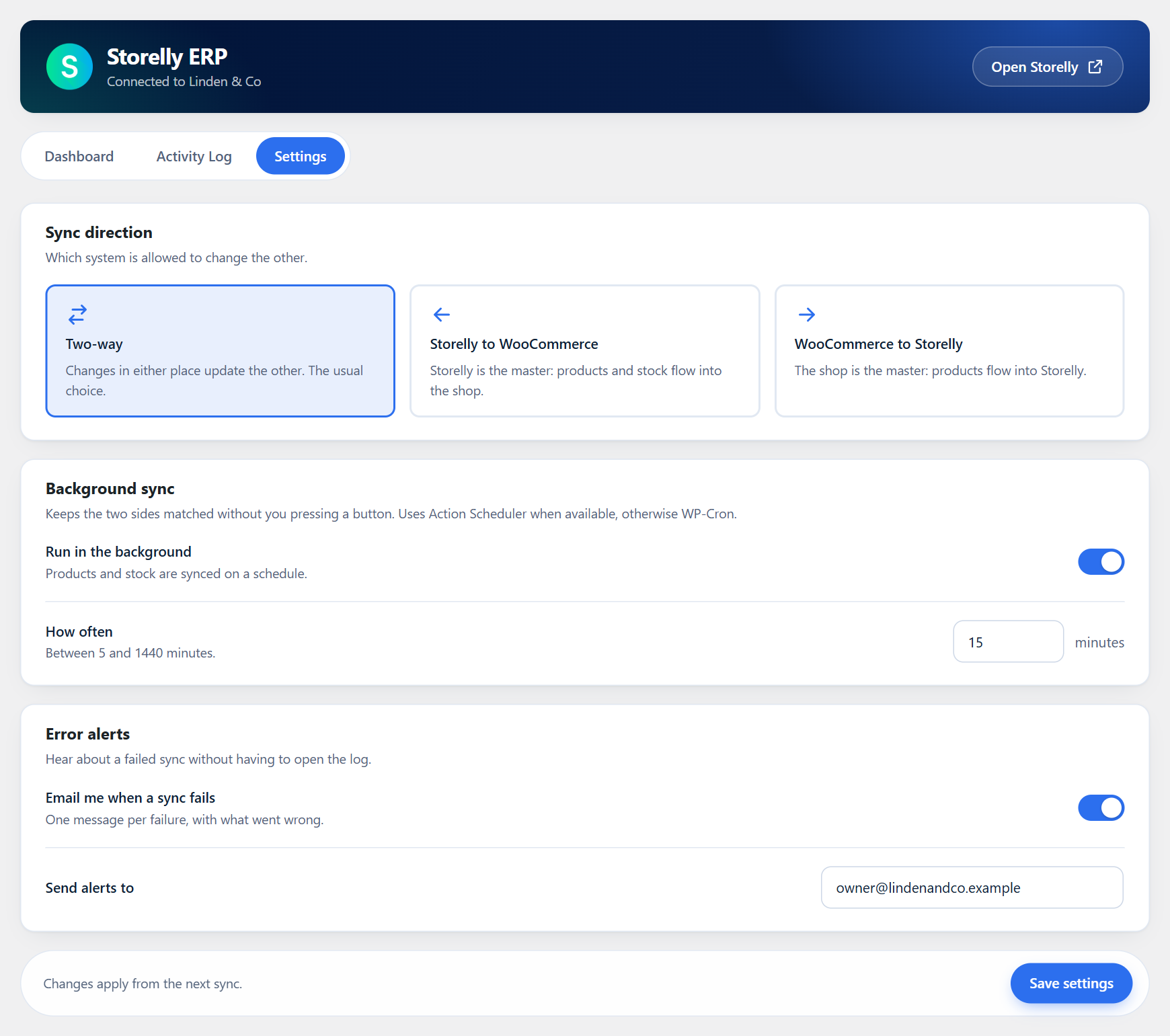The width and height of the screenshot is (1170, 1036).
Task: Click the right arrow icon for WooCommerce to Storelly
Action: coord(807,314)
